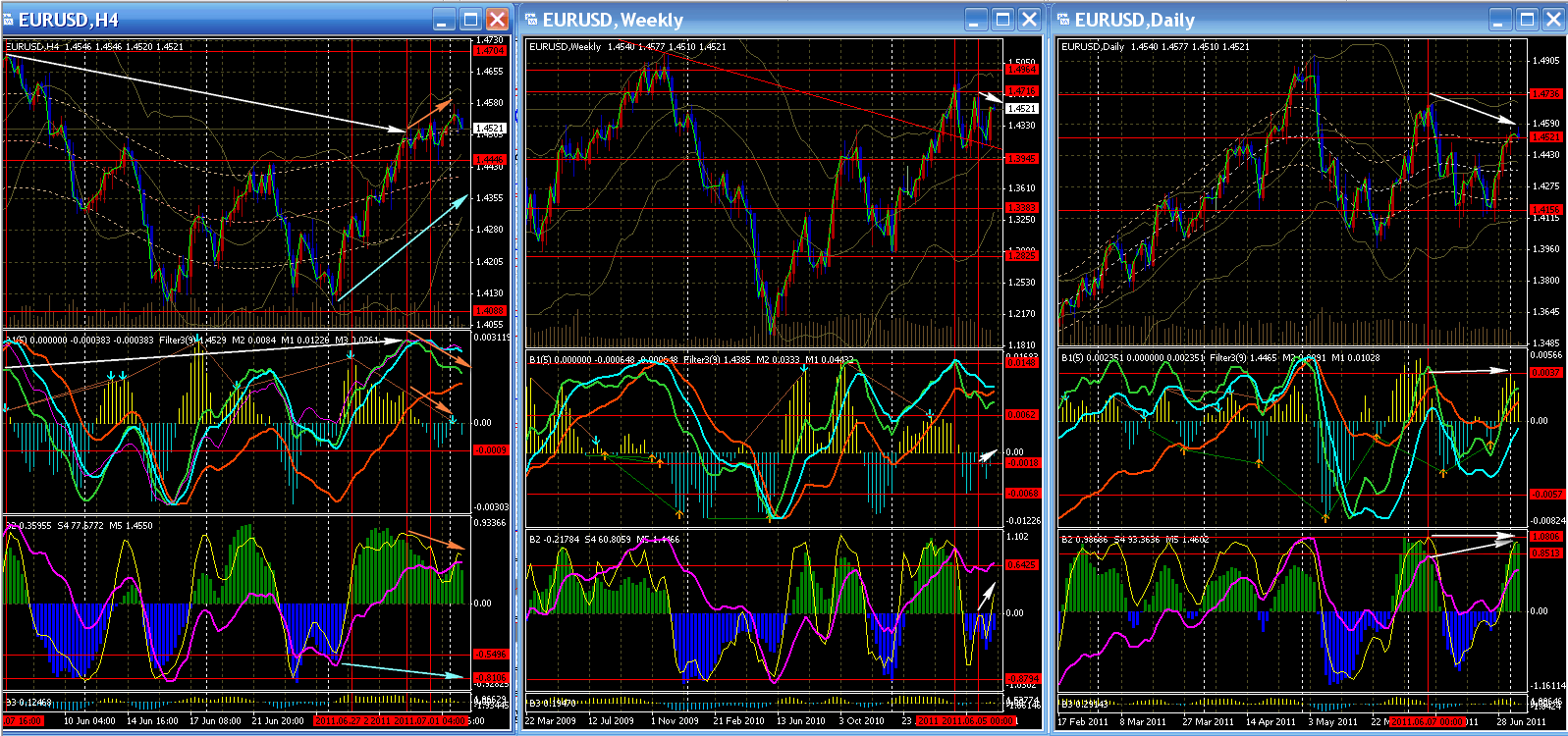This screenshot has height=736, width=1568.
Task: Select the Weekly chart's OHLC label text
Action: pyautogui.click(x=627, y=46)
